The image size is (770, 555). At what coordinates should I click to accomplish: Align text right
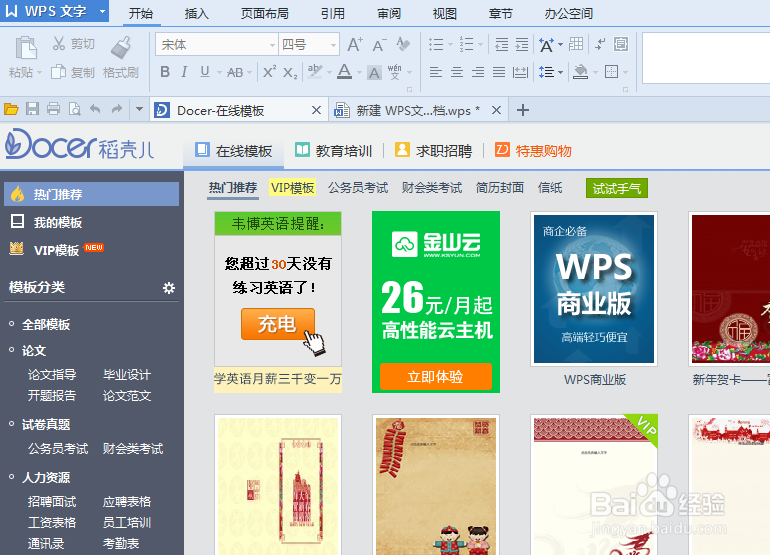478,73
